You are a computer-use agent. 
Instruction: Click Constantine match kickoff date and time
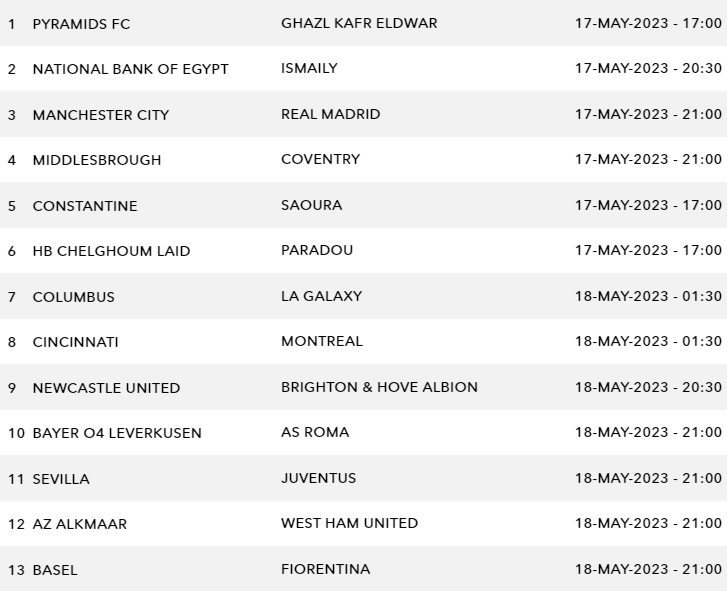[647, 205]
